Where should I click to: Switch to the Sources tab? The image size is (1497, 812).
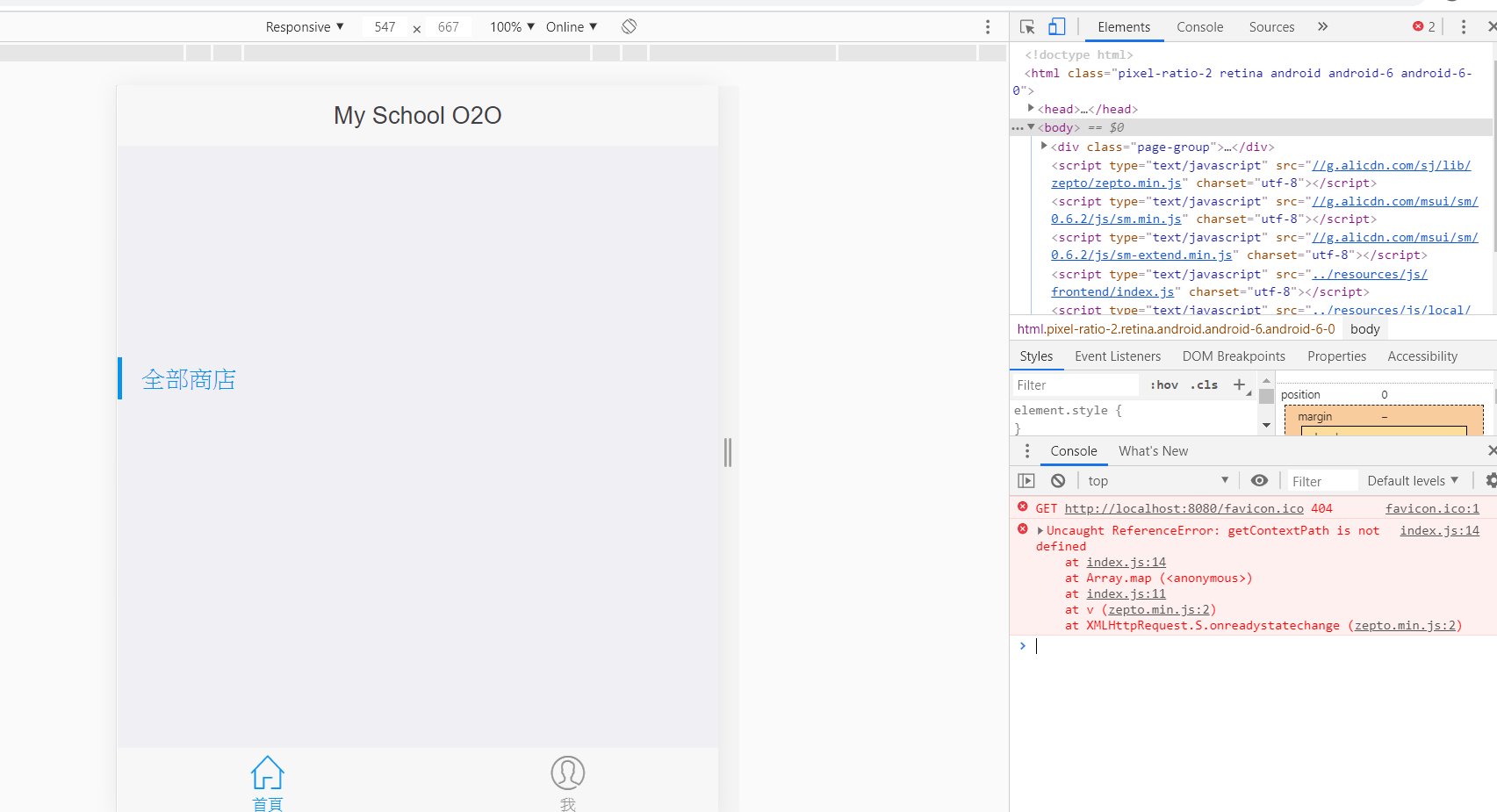(1271, 27)
